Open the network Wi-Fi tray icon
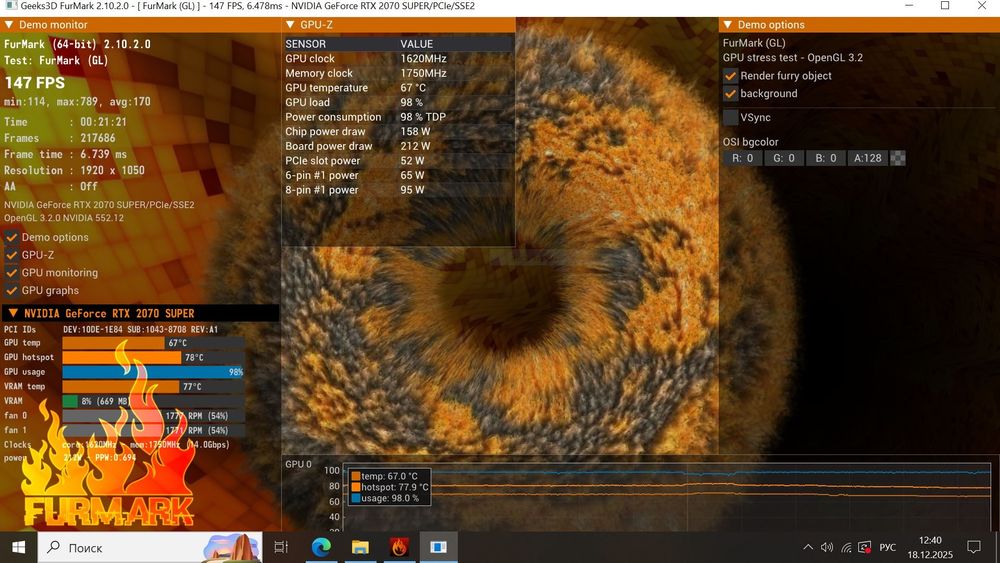The image size is (1000, 563). (846, 547)
